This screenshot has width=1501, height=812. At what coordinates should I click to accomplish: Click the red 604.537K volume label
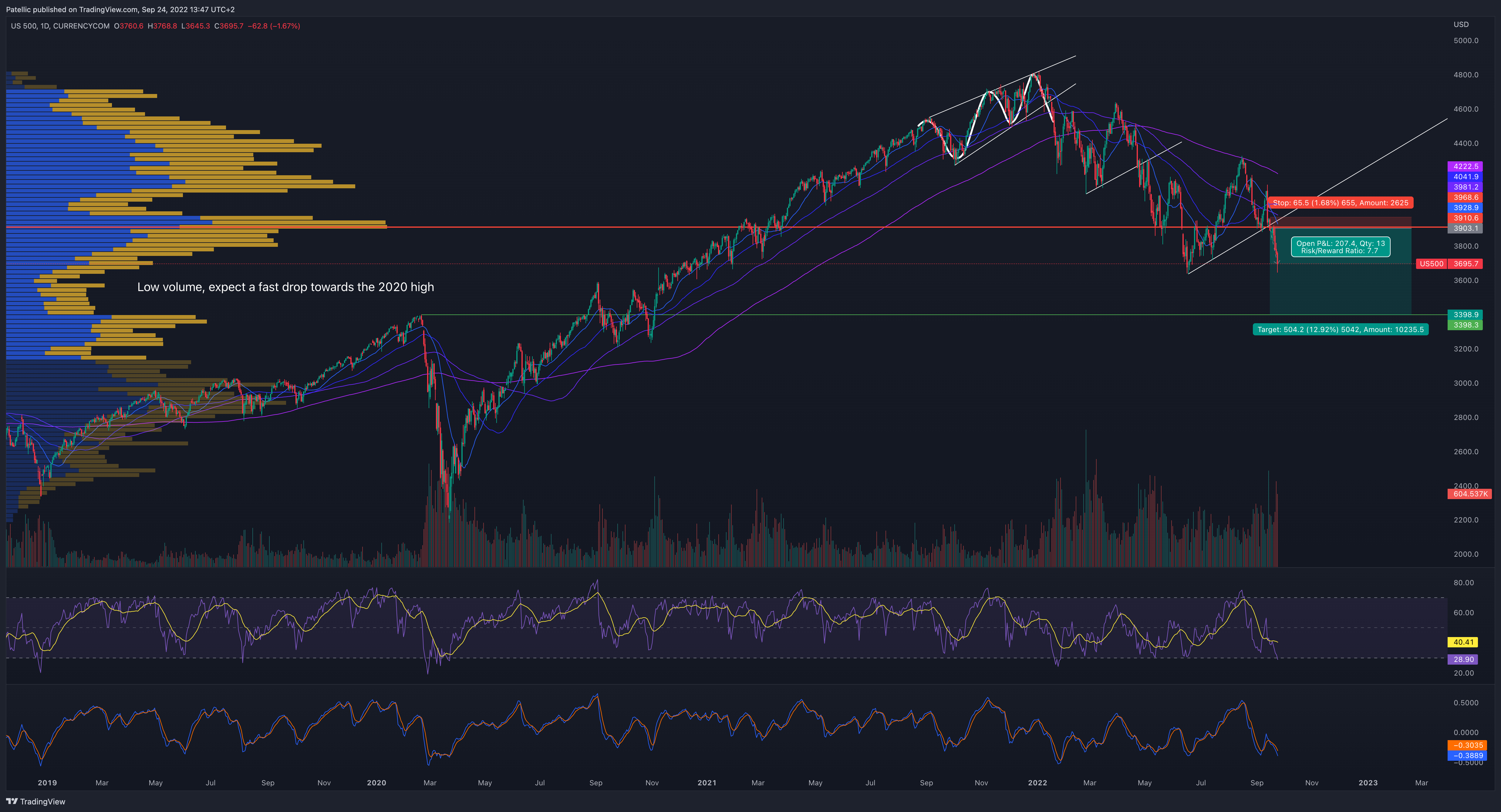(1469, 494)
